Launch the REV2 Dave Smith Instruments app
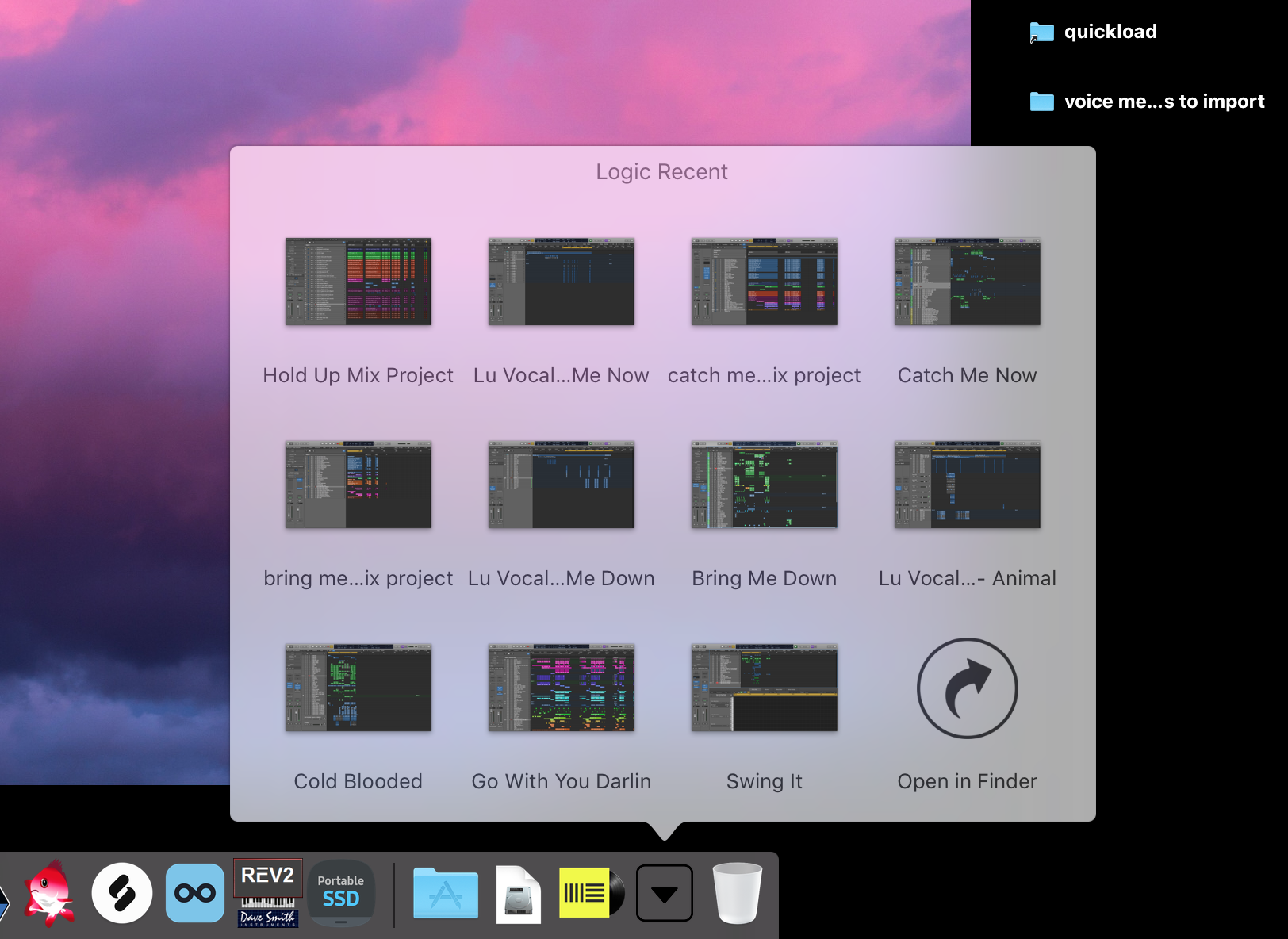This screenshot has width=1288, height=939. click(268, 893)
